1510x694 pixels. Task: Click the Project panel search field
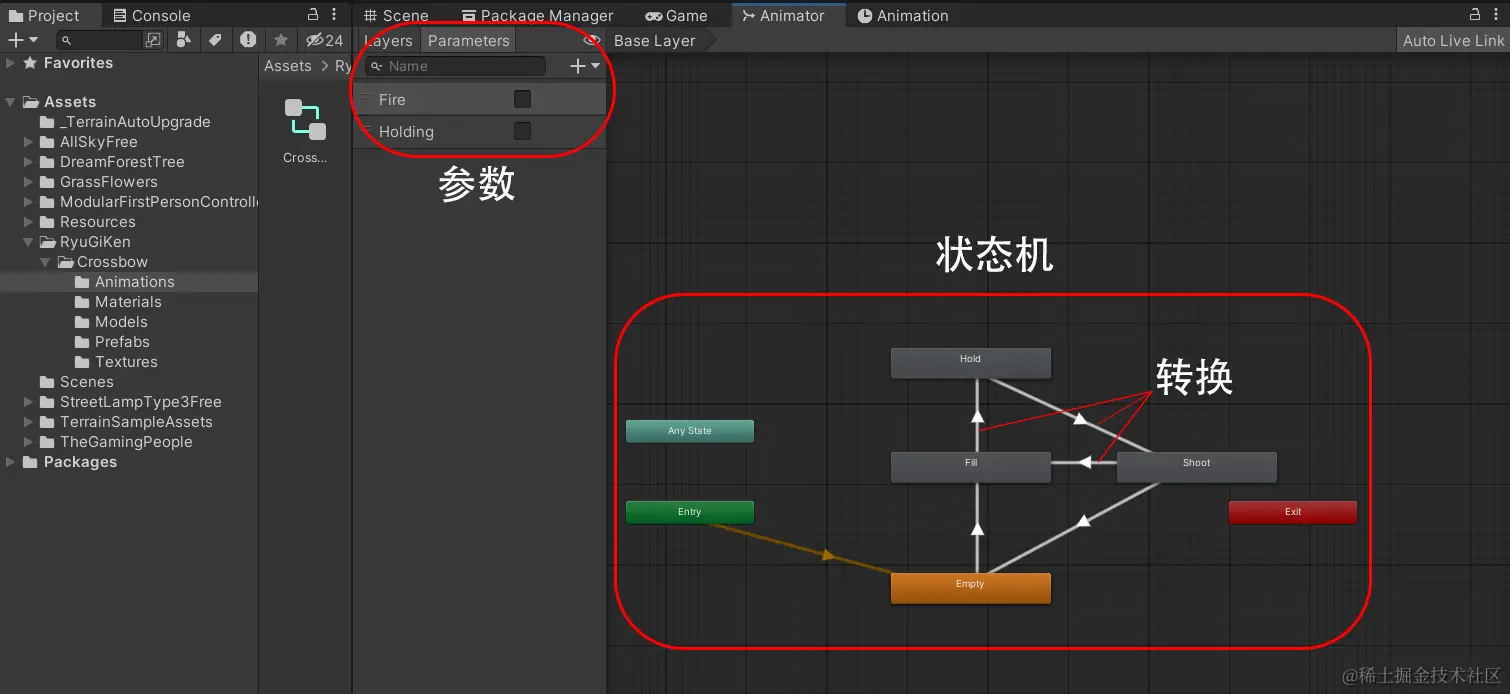(100, 40)
